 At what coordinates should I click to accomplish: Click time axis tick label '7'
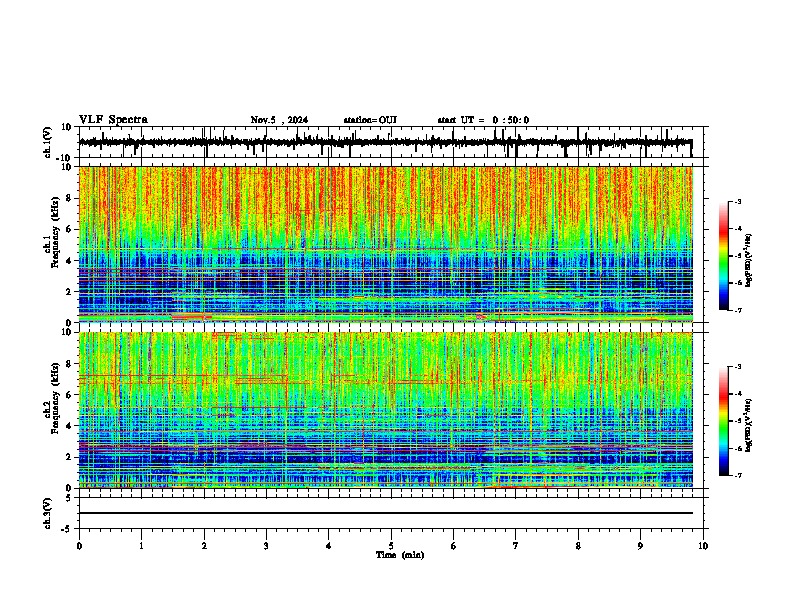[516, 546]
